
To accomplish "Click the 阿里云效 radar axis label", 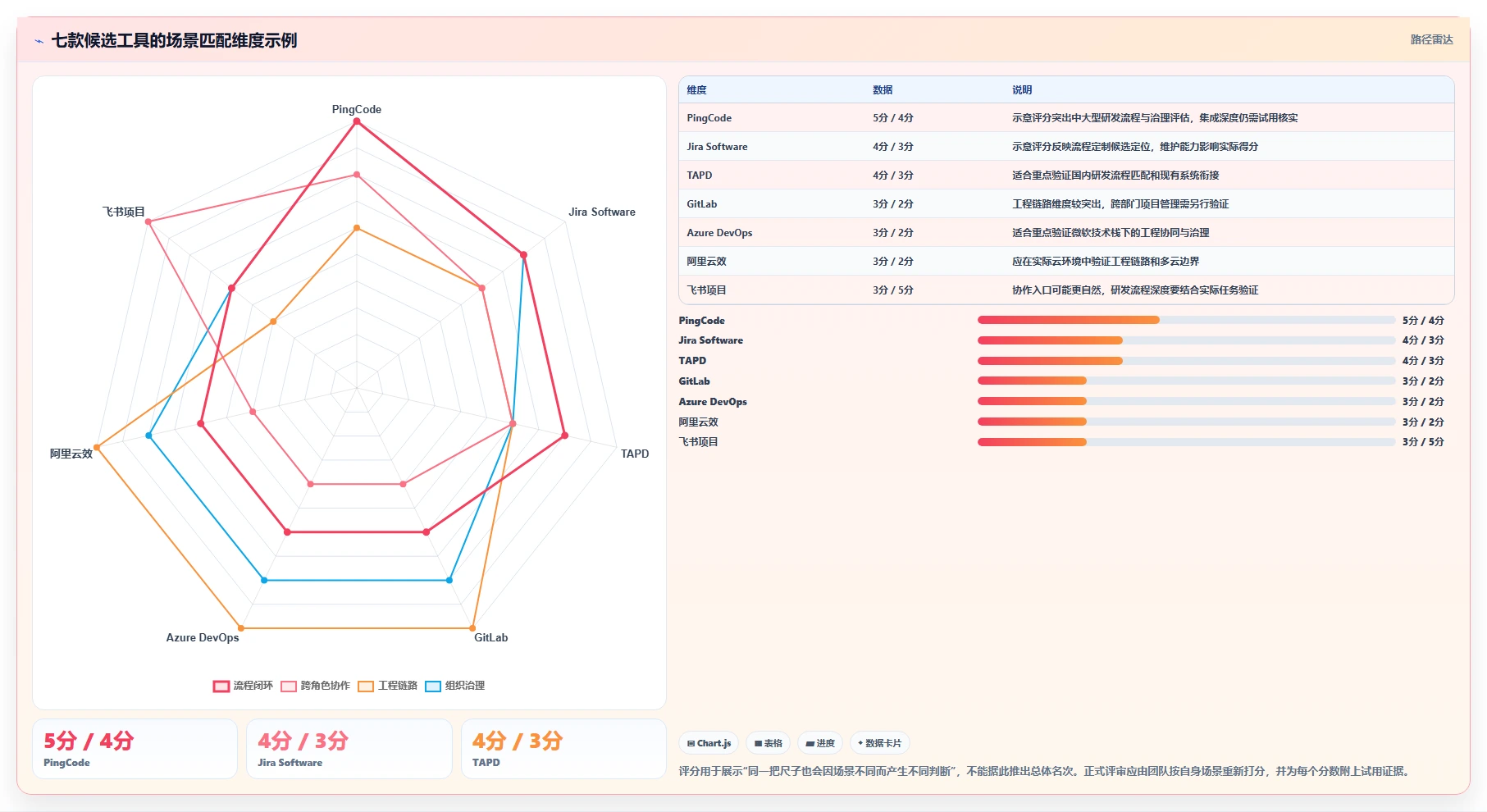I will point(71,454).
